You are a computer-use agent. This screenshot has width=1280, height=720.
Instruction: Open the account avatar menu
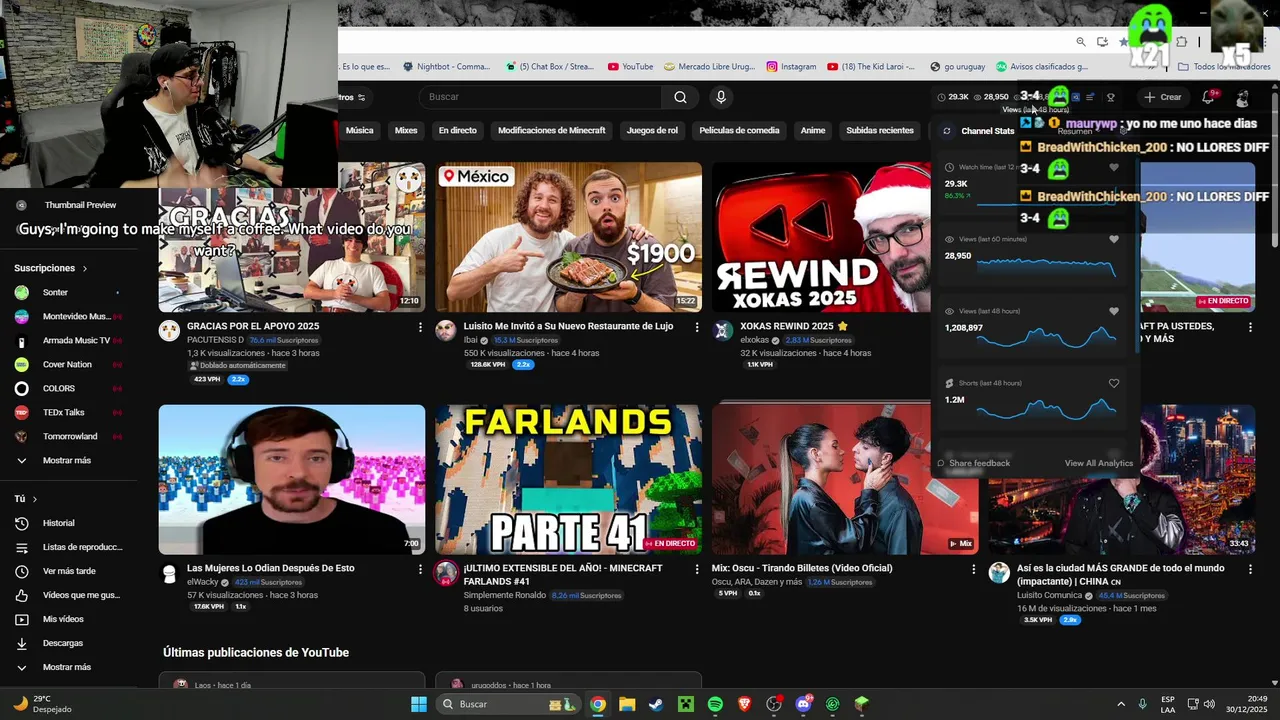(1242, 98)
